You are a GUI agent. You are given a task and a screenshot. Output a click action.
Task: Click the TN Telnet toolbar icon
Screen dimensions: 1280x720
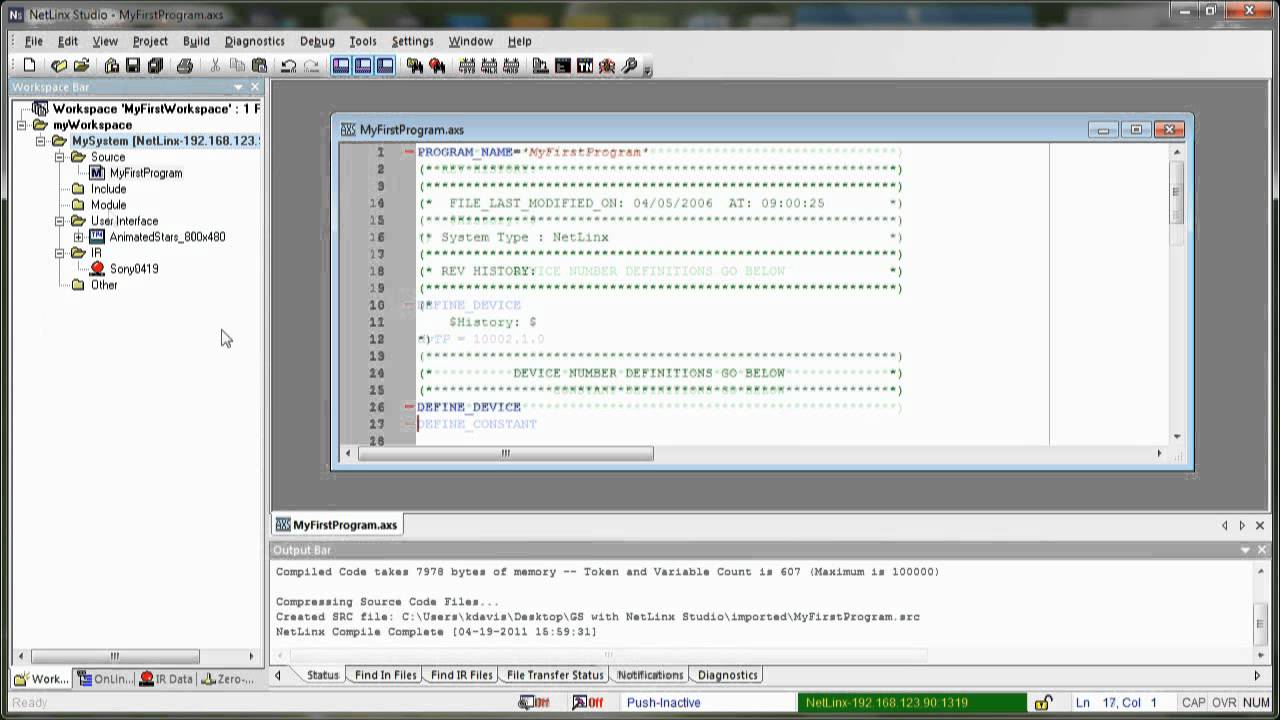click(585, 66)
